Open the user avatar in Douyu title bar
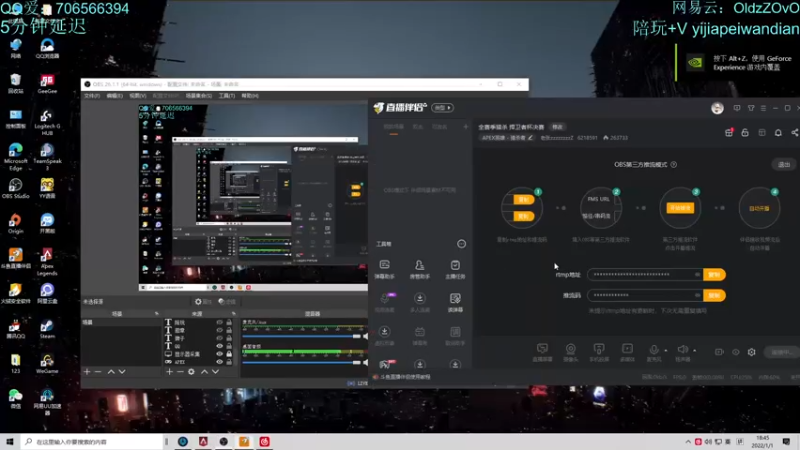 point(717,108)
